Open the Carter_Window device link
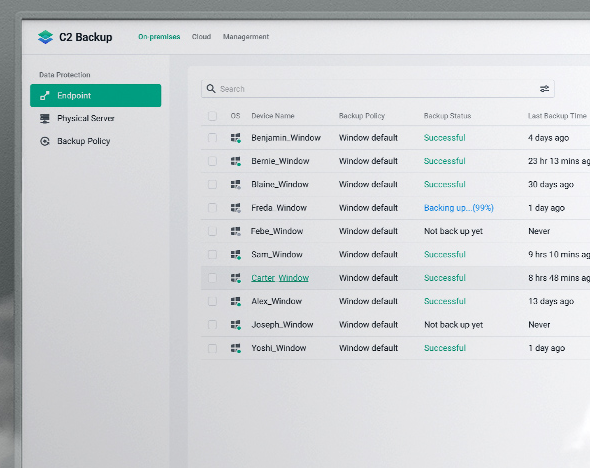 click(280, 278)
